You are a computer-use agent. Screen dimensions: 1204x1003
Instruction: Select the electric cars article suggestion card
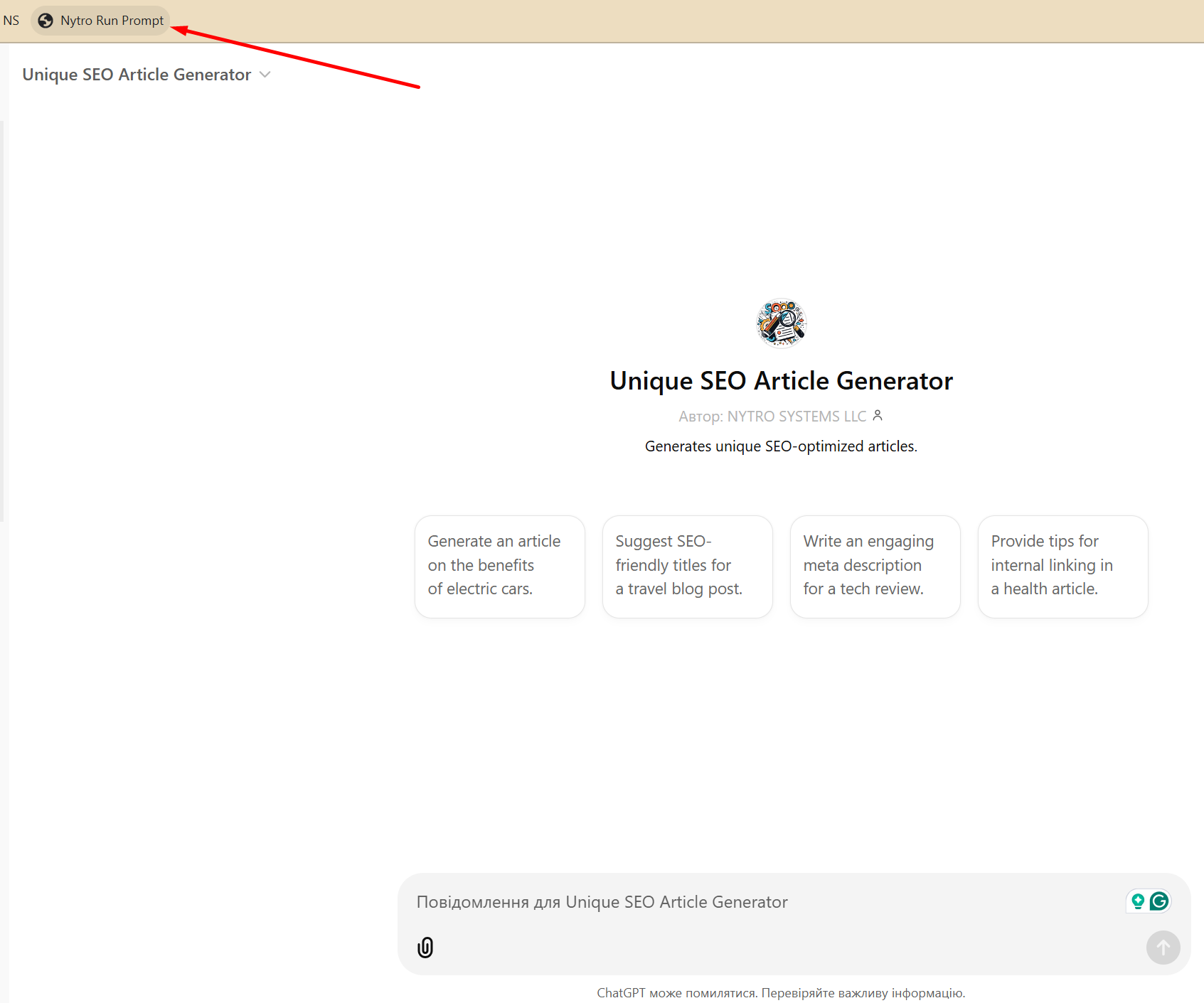499,566
